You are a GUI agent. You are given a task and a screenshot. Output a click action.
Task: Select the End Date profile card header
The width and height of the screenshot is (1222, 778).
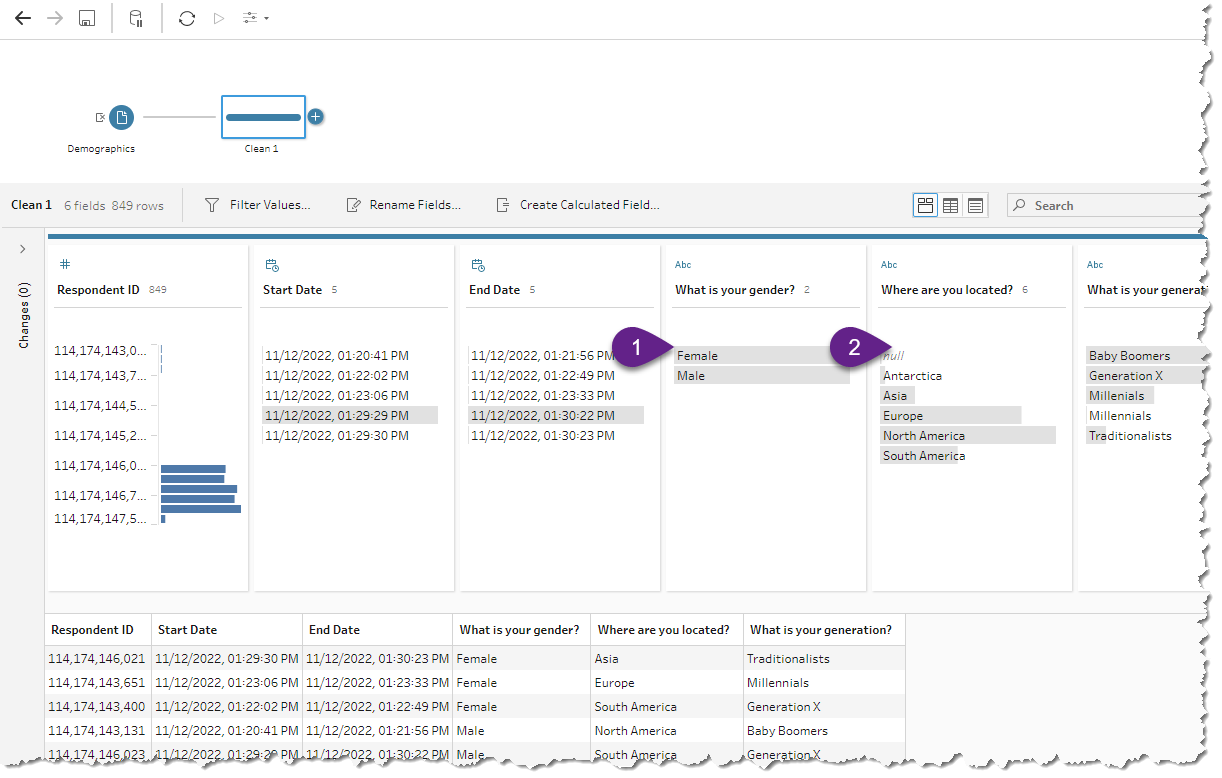click(495, 290)
